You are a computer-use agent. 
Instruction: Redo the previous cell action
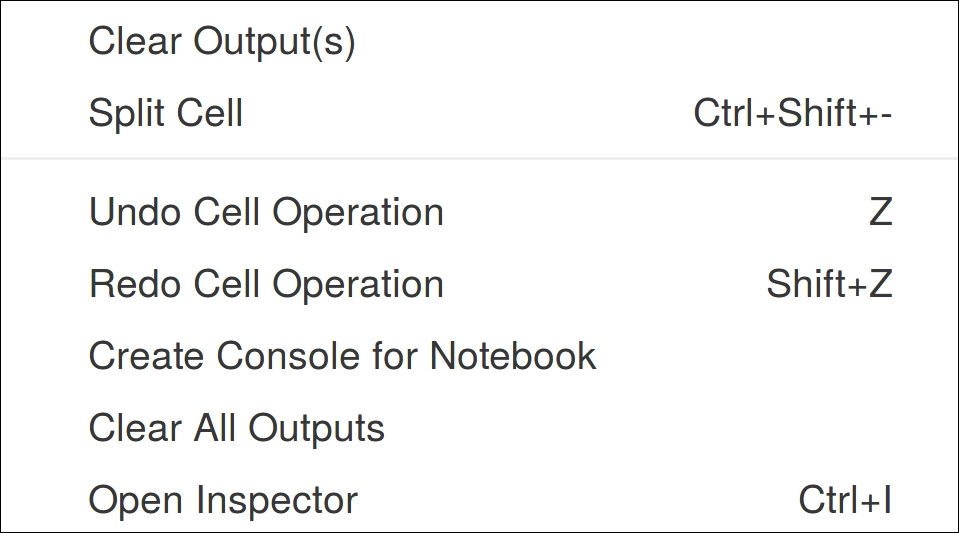coord(266,284)
